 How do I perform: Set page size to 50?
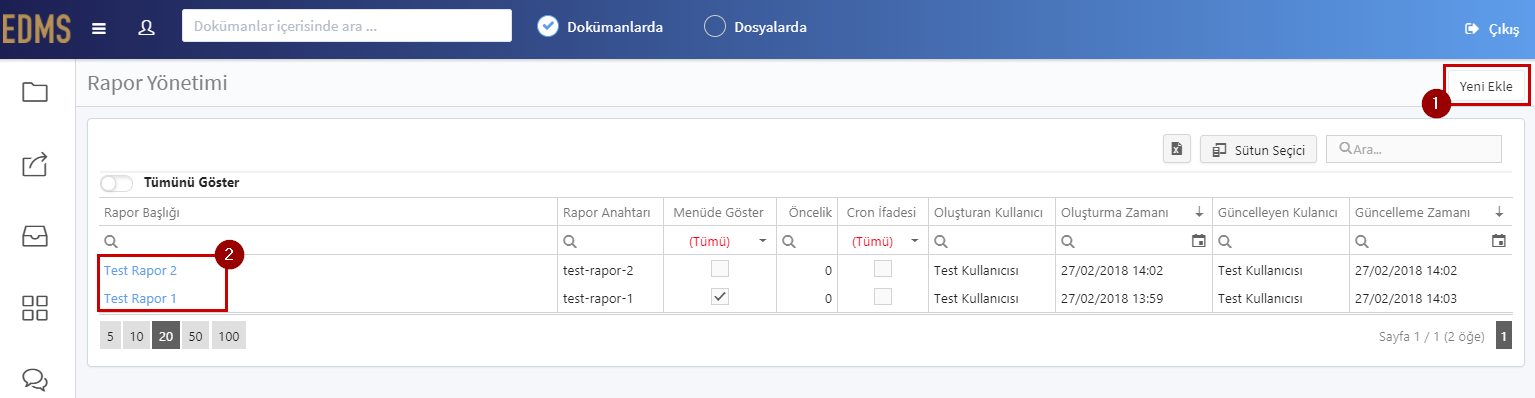(x=195, y=336)
